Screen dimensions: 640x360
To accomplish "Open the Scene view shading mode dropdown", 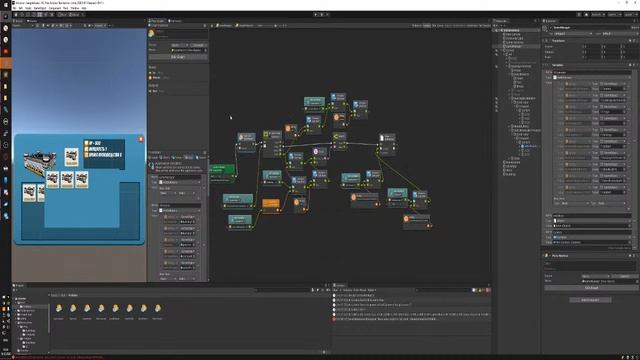I will [x=22, y=25].
